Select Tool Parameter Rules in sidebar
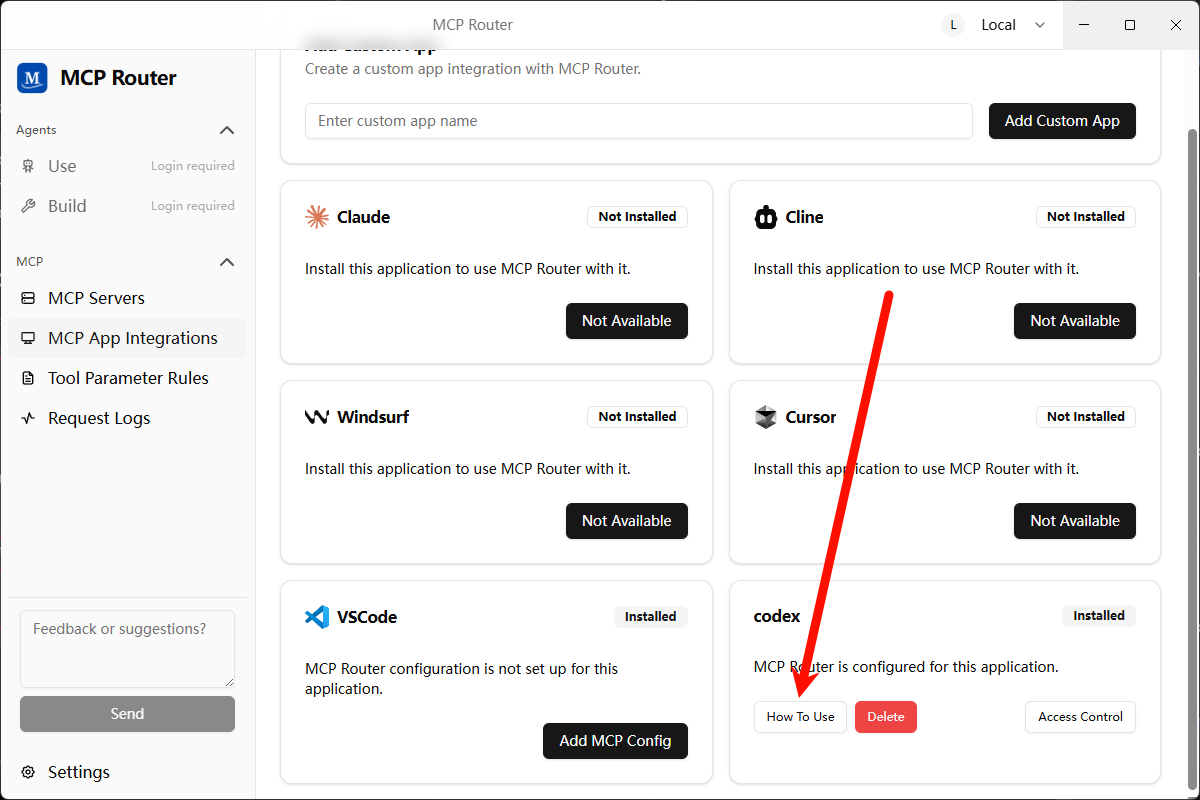1200x800 pixels. (x=128, y=378)
